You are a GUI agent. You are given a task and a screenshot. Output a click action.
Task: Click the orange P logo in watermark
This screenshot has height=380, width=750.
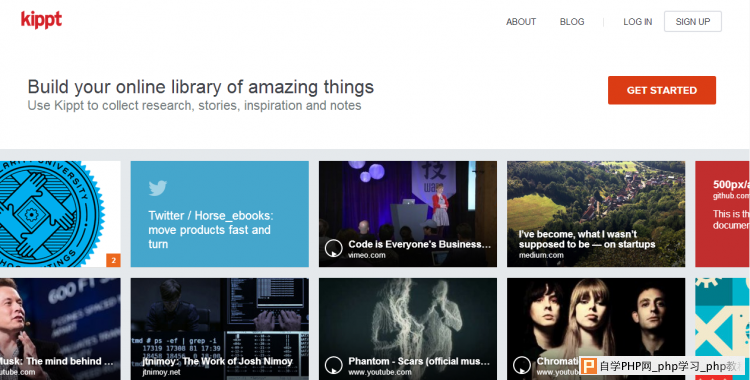click(x=589, y=366)
